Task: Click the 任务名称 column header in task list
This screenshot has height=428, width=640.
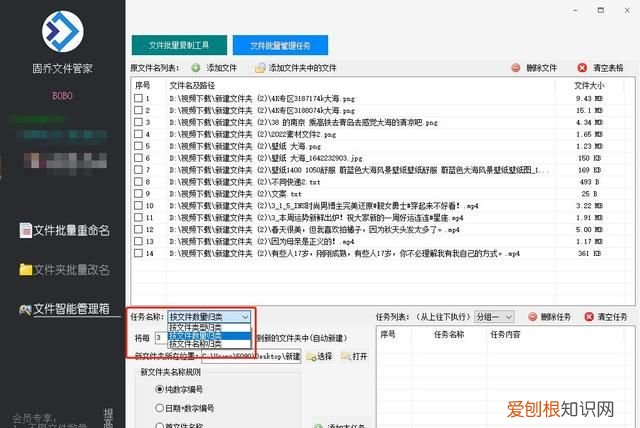Action: [x=449, y=335]
